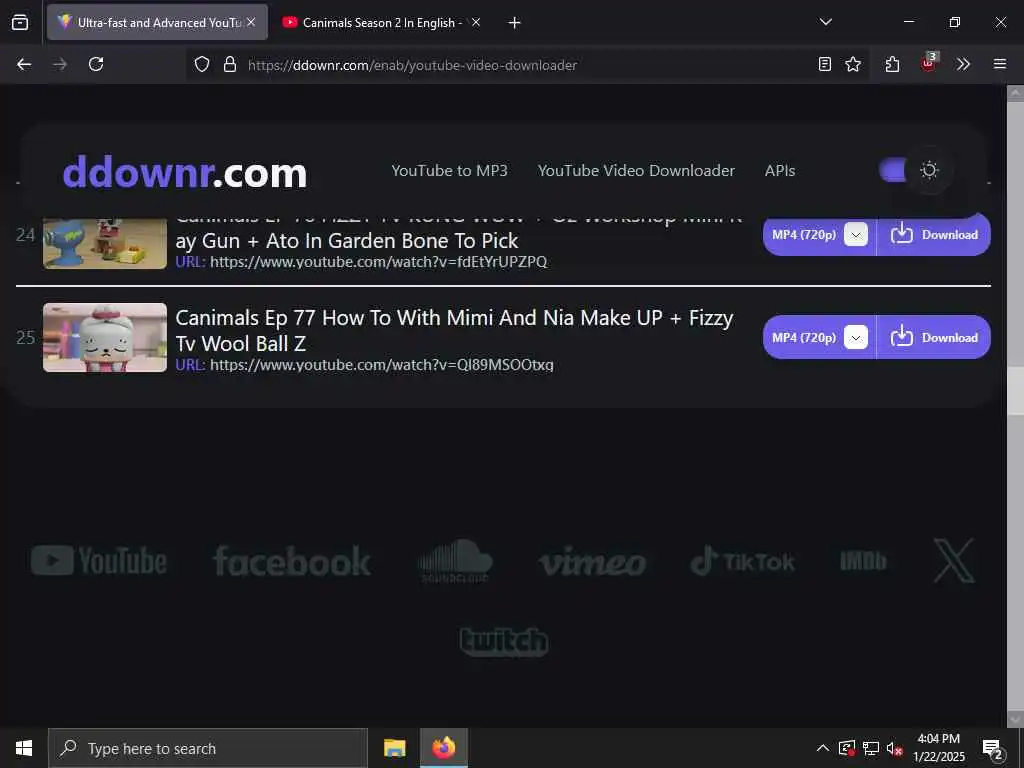Click thumbnail of row 24 video
The width and height of the screenshot is (1024, 768).
(x=105, y=243)
